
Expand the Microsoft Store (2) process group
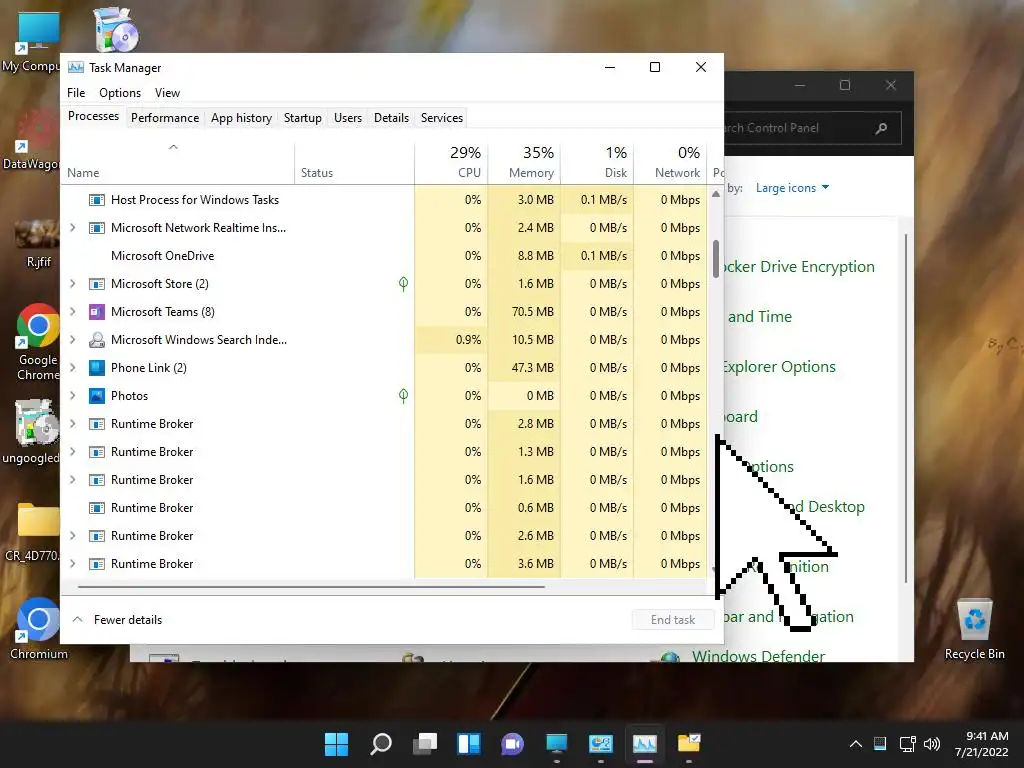coord(72,284)
